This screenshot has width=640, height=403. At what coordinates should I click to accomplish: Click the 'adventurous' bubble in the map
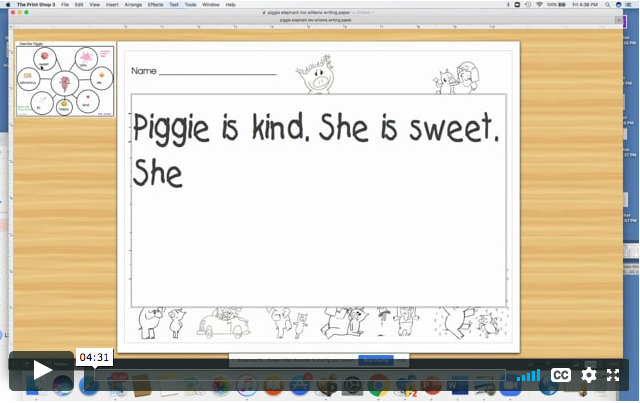pos(28,79)
